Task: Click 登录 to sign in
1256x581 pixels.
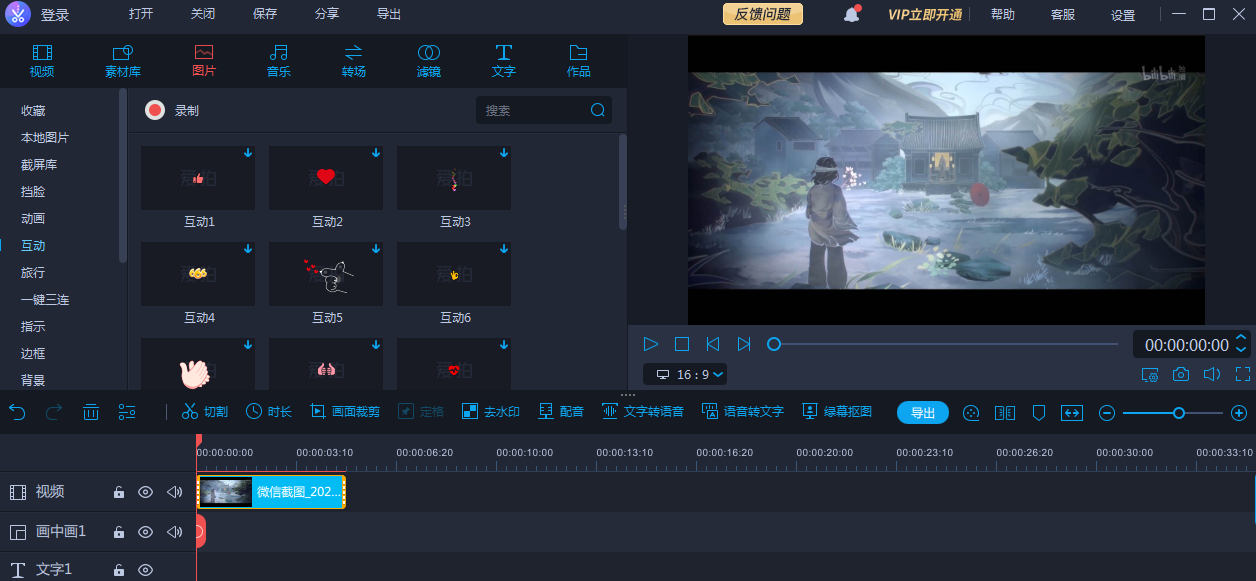Action: click(55, 15)
